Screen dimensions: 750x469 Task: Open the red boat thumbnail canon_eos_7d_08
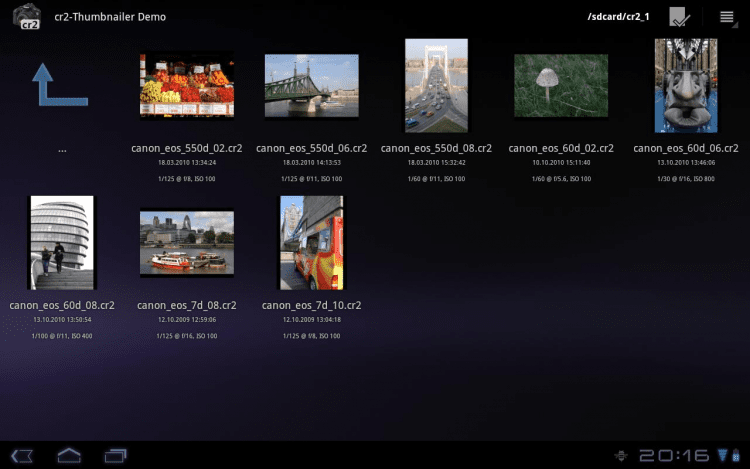pyautogui.click(x=187, y=242)
